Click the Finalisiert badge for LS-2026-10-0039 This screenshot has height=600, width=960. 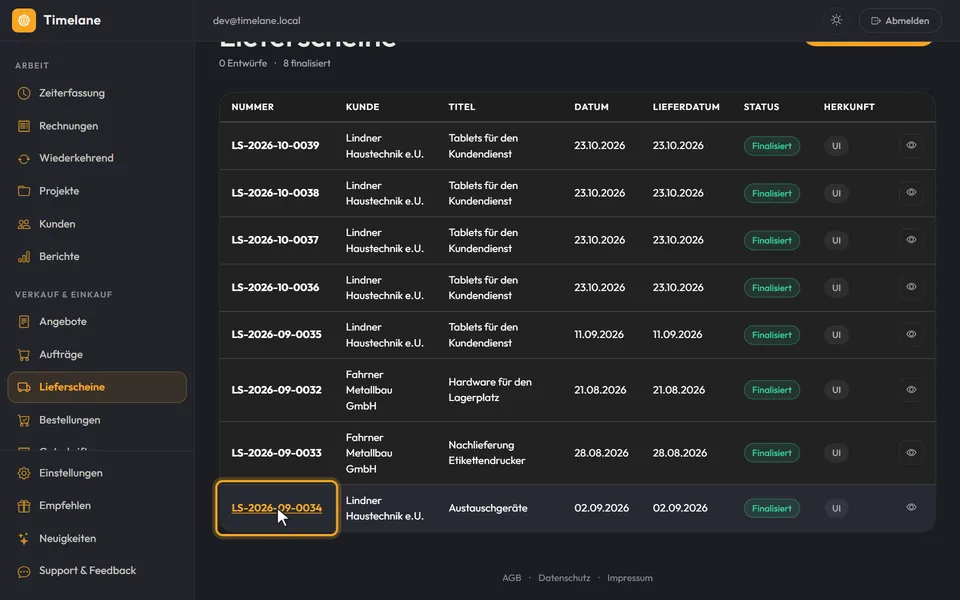771,146
